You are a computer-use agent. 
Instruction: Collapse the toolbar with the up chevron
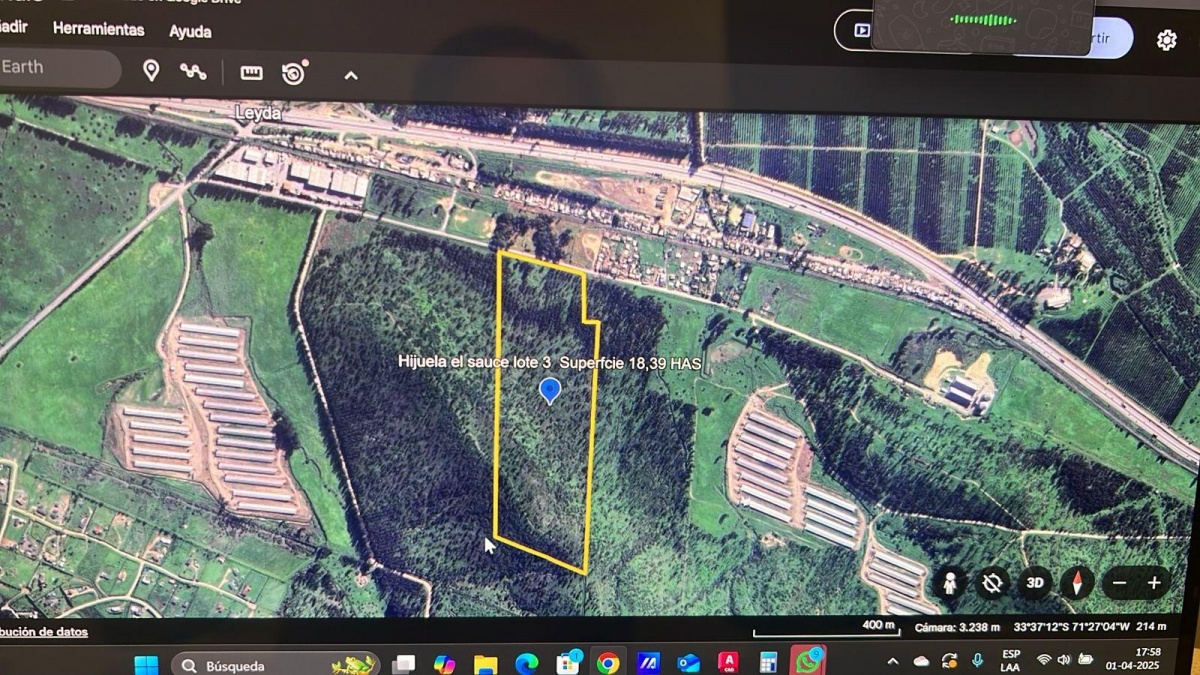point(351,75)
